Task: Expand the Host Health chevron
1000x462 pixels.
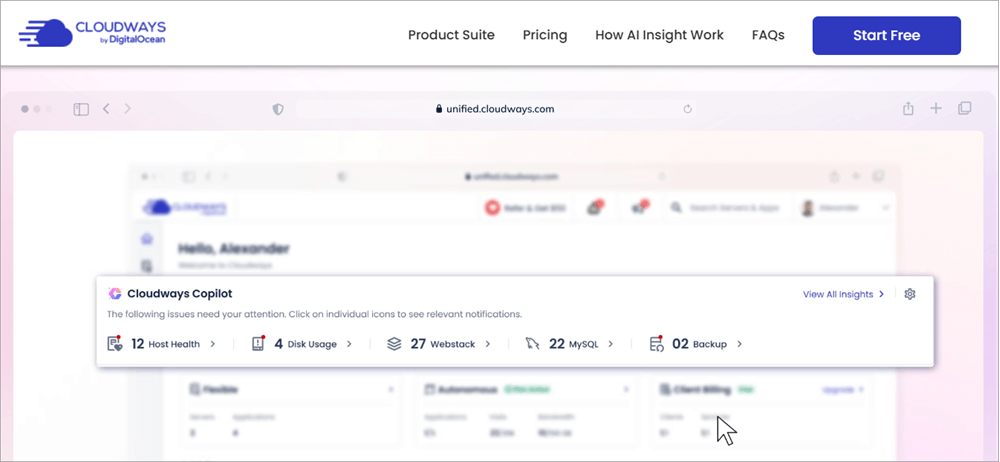Action: pyautogui.click(x=212, y=344)
